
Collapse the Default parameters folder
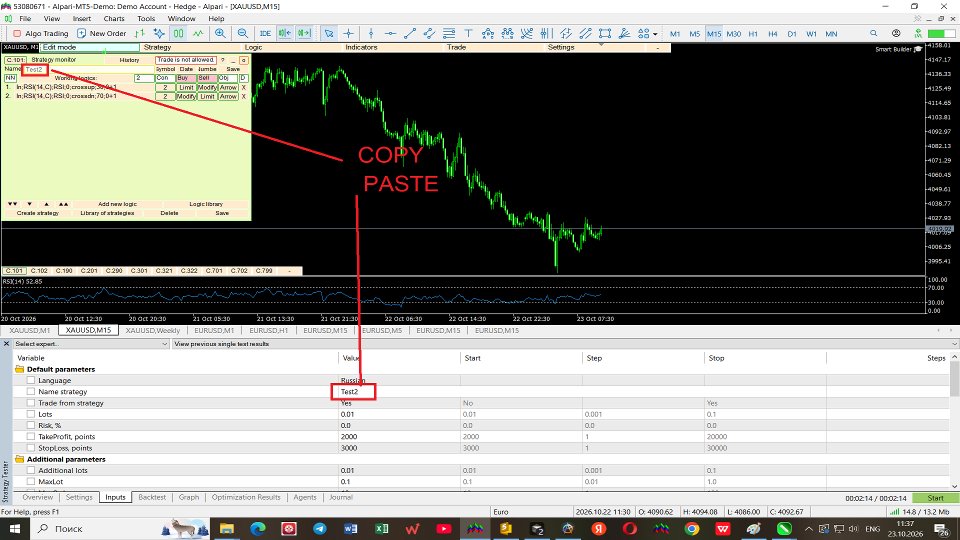tap(20, 369)
